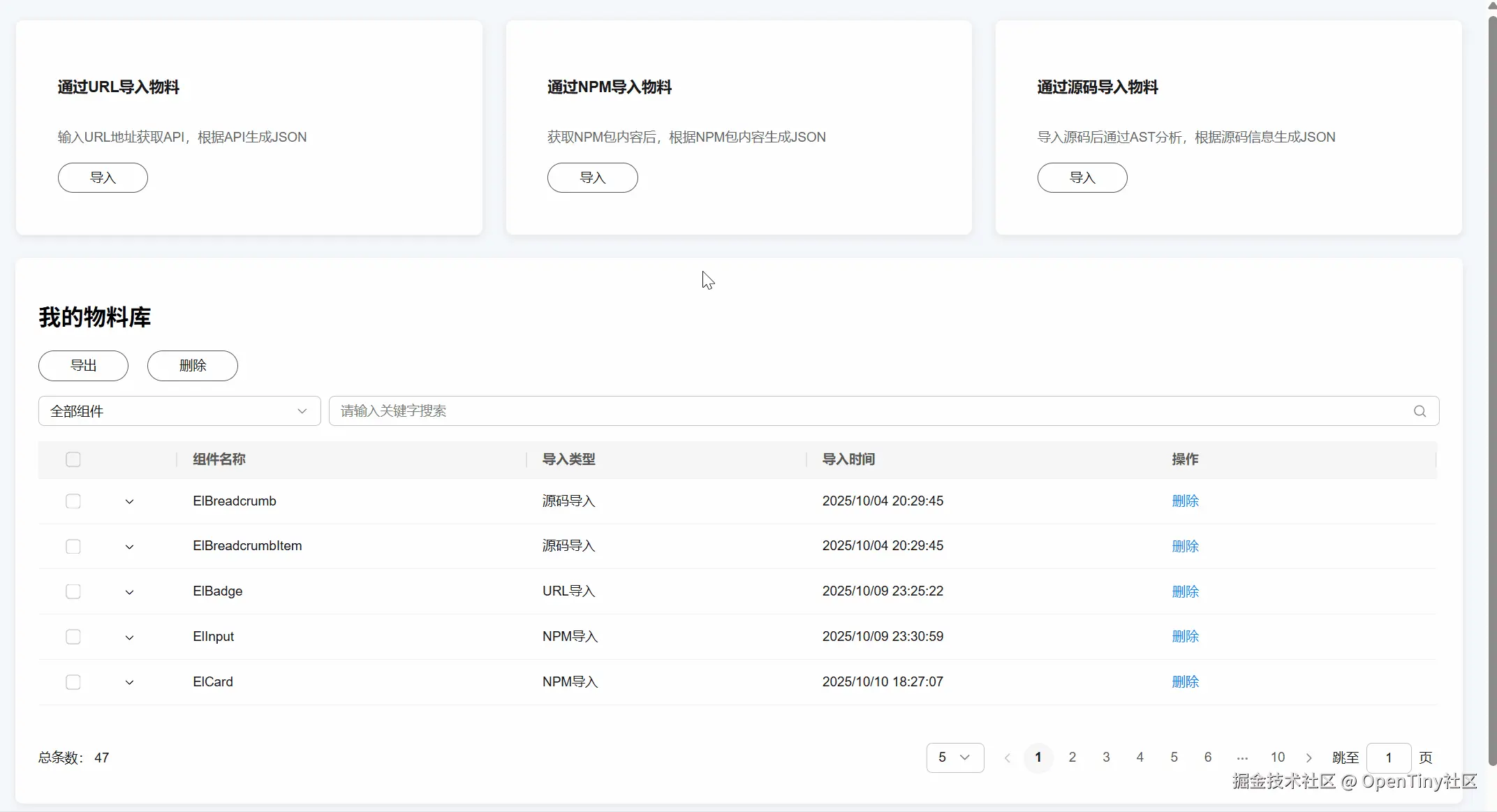This screenshot has height=812, width=1497.
Task: Delete ElBadge via its 删除 link
Action: click(1185, 591)
